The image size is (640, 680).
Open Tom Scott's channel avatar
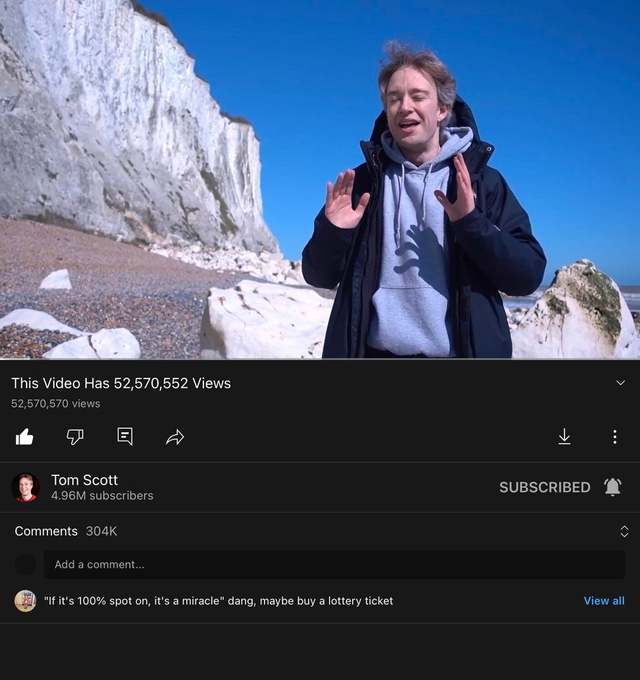(26, 487)
